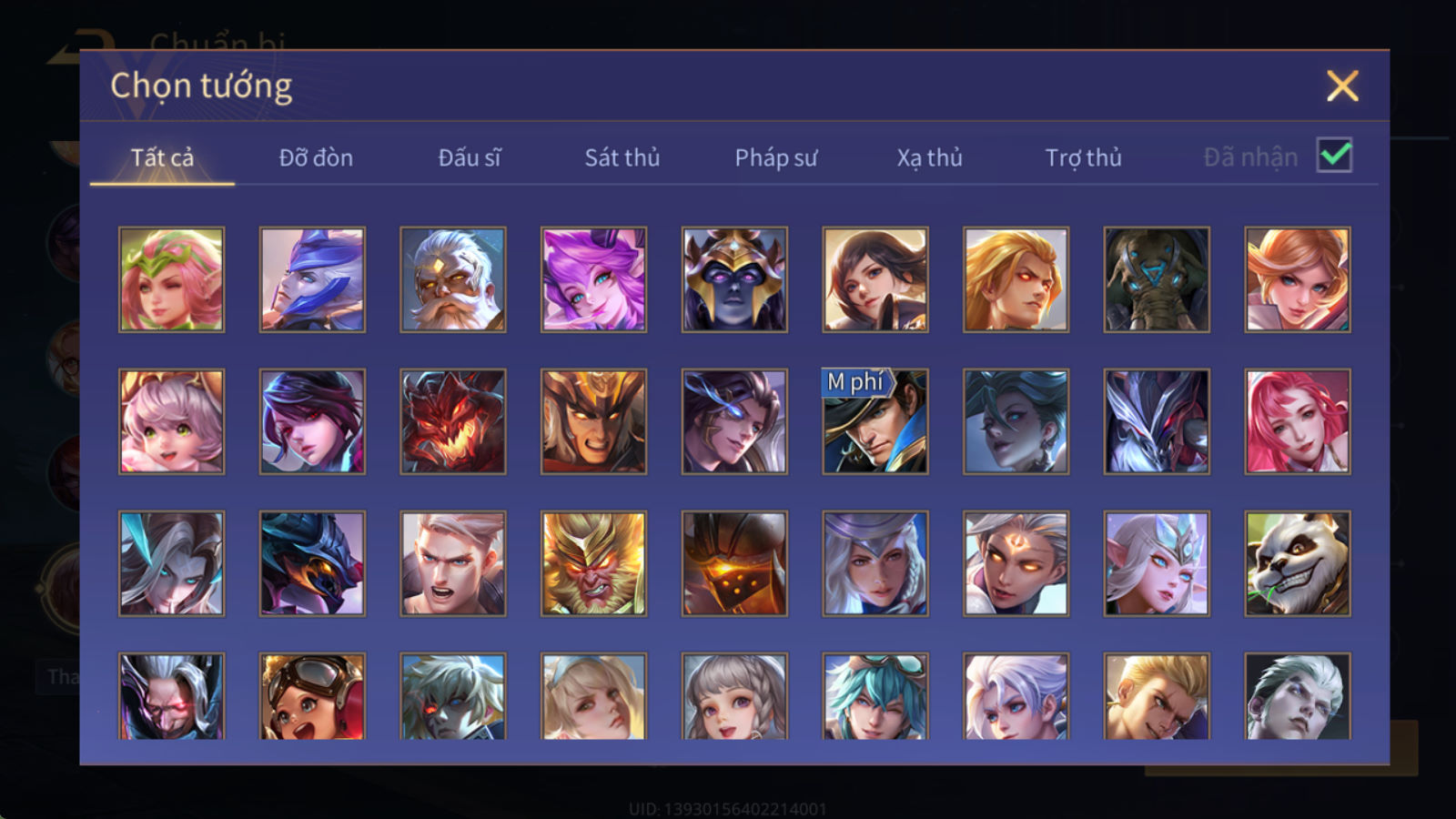Choose the white-bearded old man hero
1456x819 pixels.
(453, 279)
